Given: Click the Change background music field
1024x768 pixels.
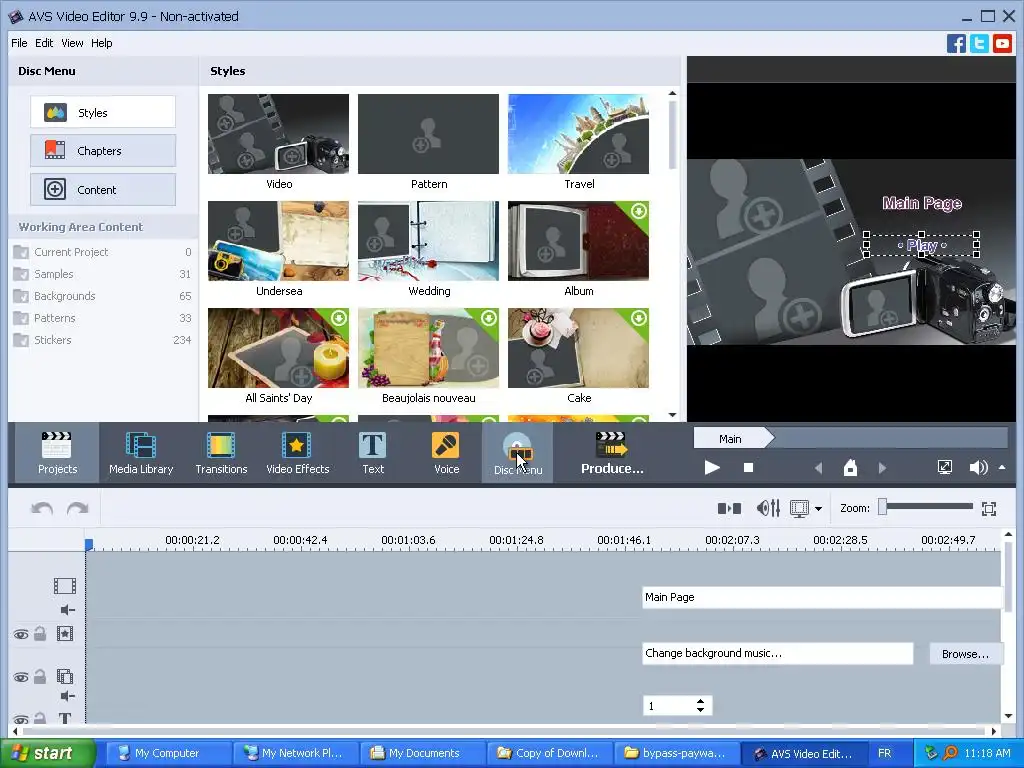Looking at the screenshot, I should (777, 653).
